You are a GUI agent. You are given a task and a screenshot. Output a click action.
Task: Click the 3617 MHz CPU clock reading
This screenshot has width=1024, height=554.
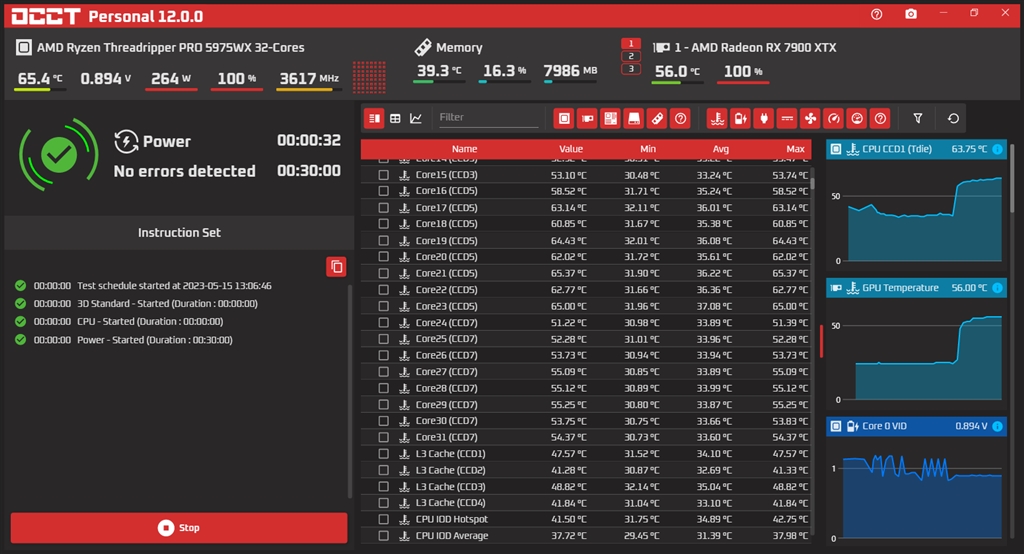pyautogui.click(x=309, y=78)
